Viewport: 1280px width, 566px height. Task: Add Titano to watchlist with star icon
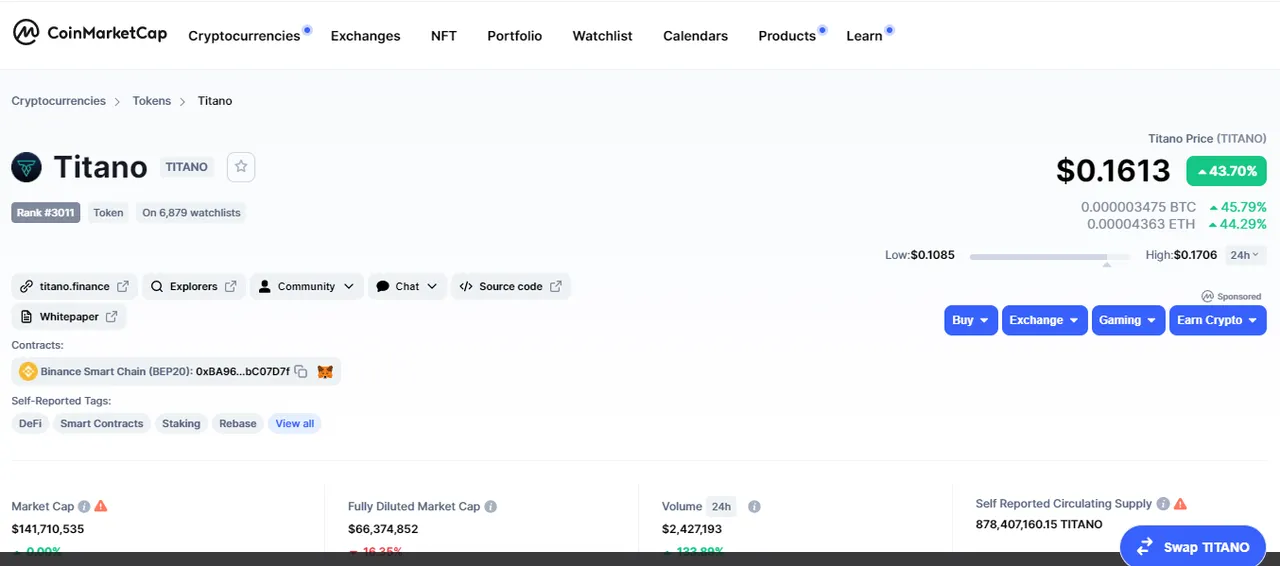(241, 167)
